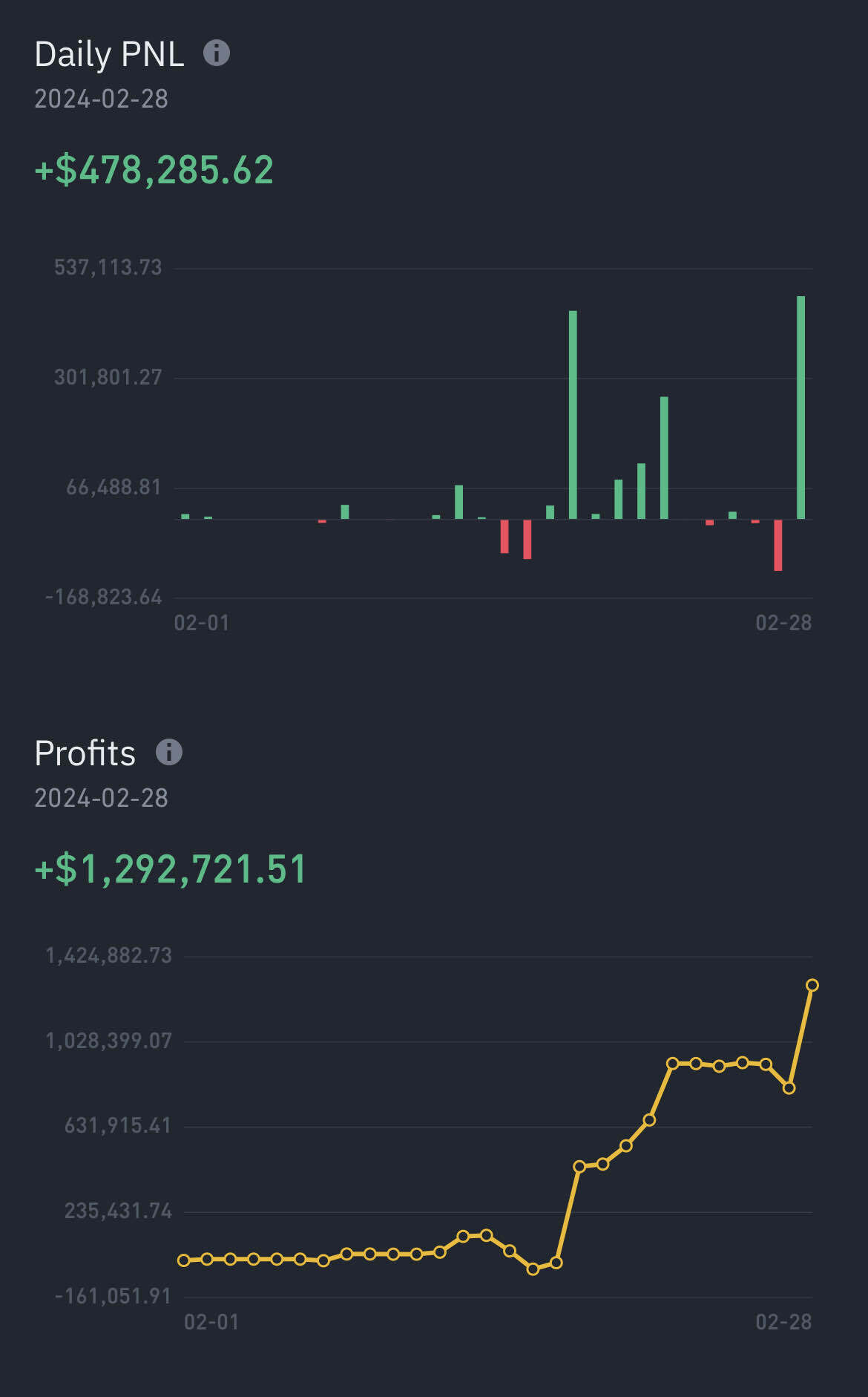Tap the final point on the Profits line
Image resolution: width=868 pixels, height=1397 pixels.
coord(812,985)
